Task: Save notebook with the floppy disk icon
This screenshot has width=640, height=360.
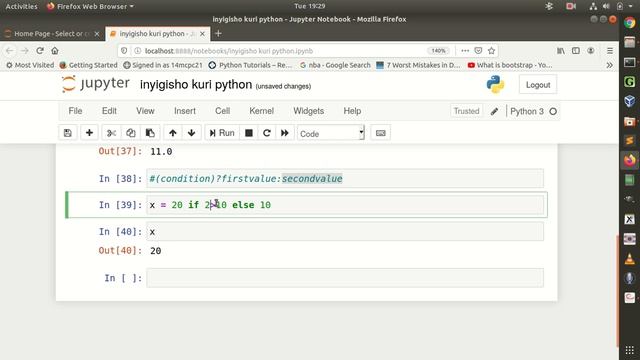Action: (x=68, y=133)
